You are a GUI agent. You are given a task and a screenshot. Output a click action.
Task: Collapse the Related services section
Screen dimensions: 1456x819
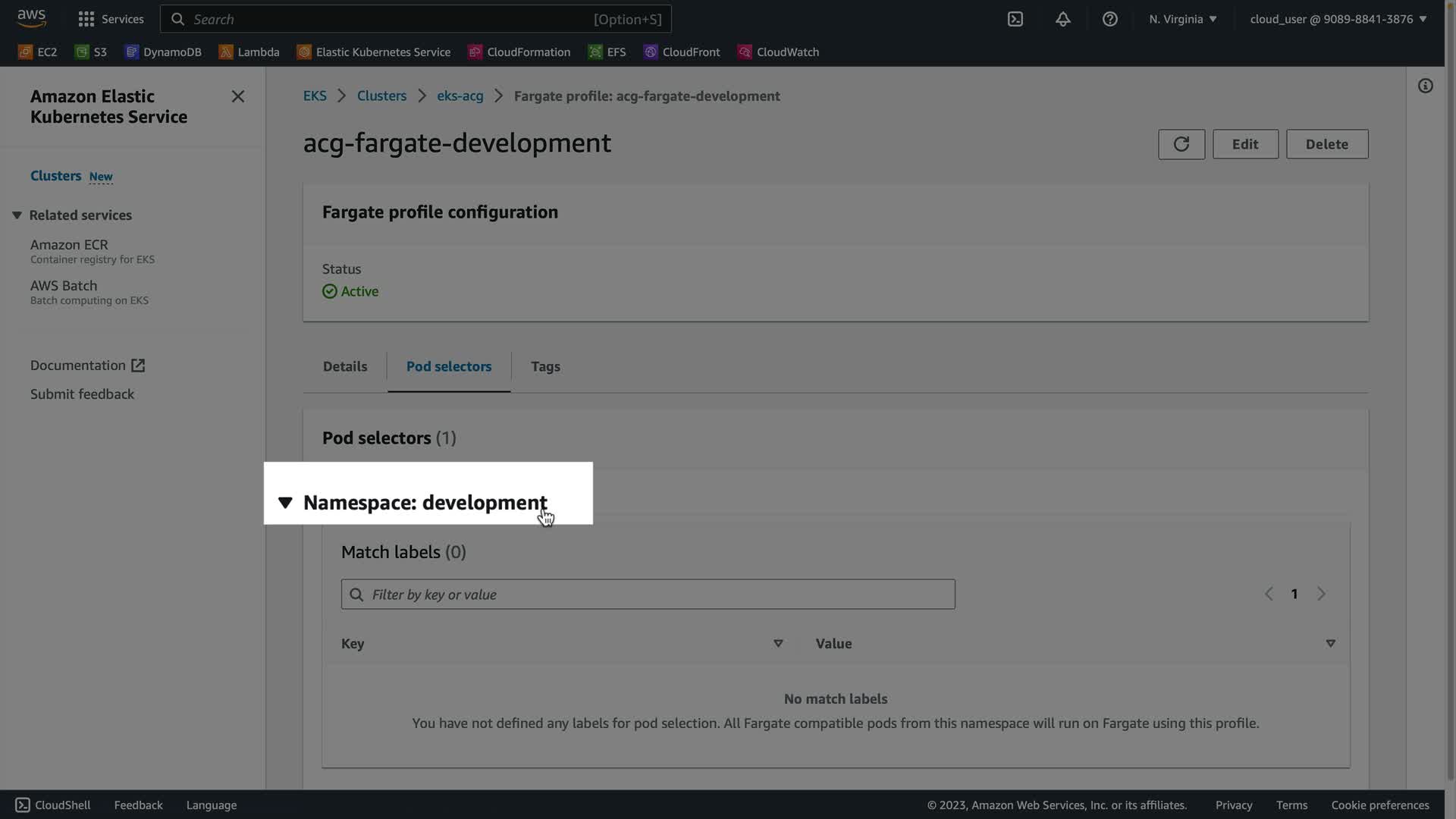pos(17,215)
